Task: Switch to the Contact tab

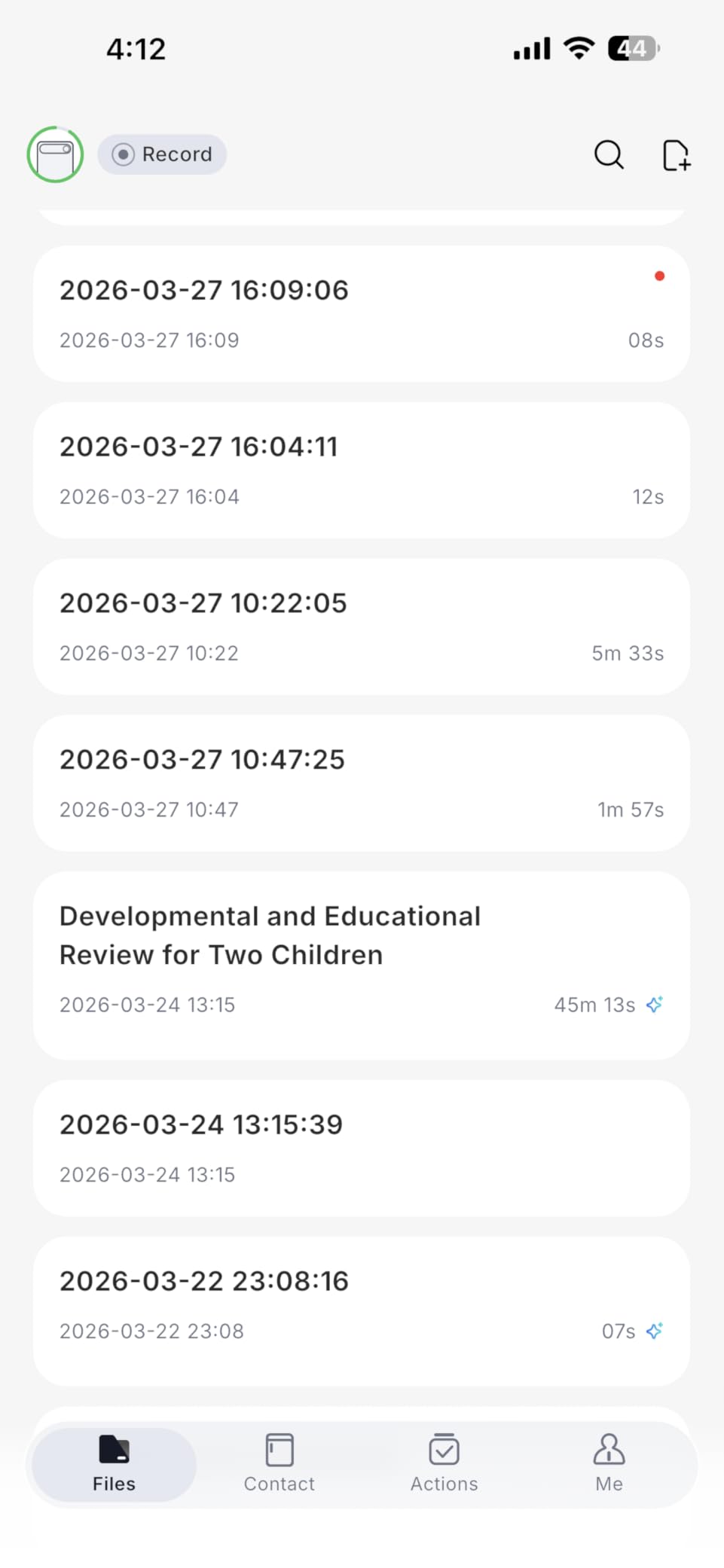Action: click(x=279, y=1463)
